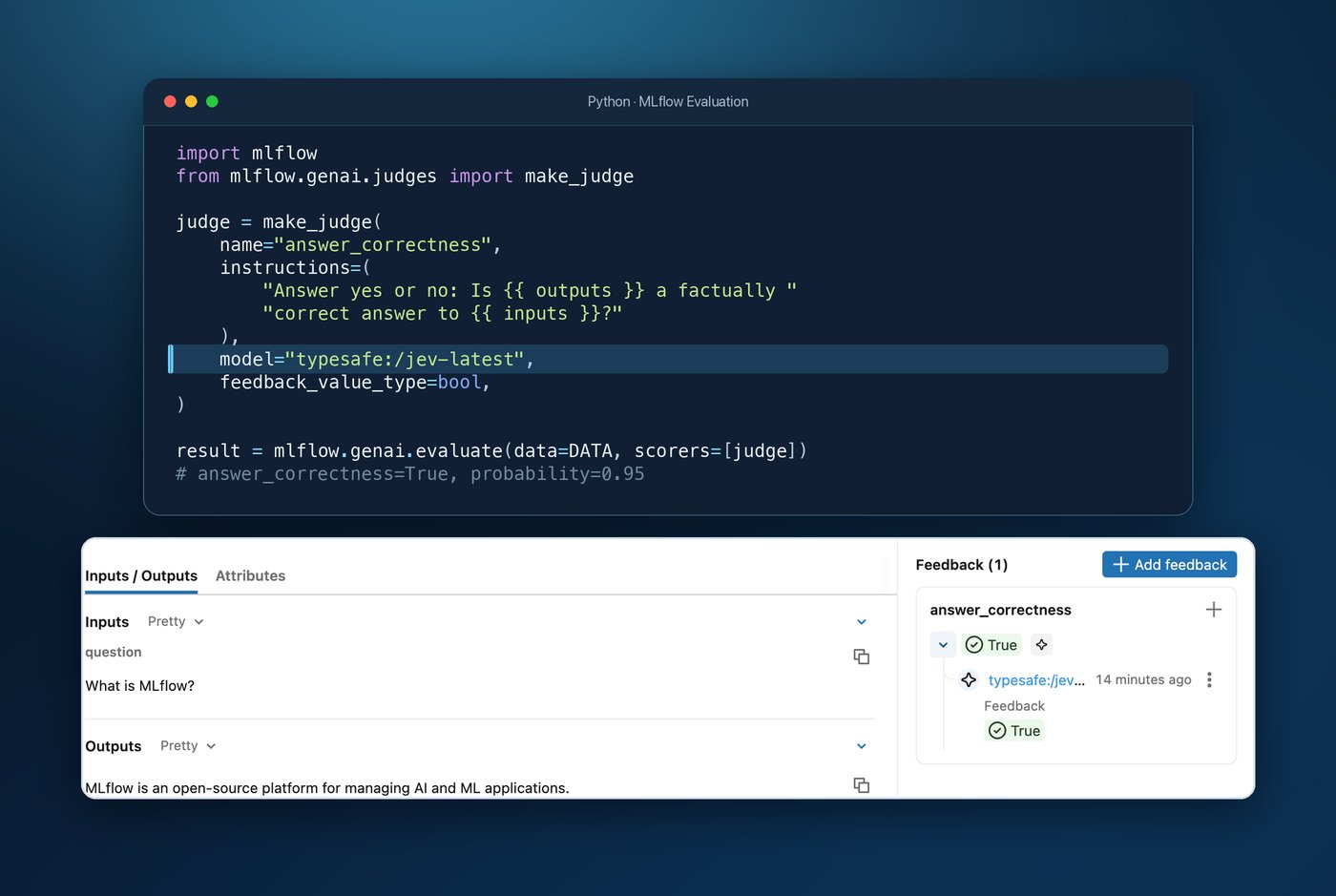
Task: Click the feedback_value_type=bool code line
Action: coord(355,382)
